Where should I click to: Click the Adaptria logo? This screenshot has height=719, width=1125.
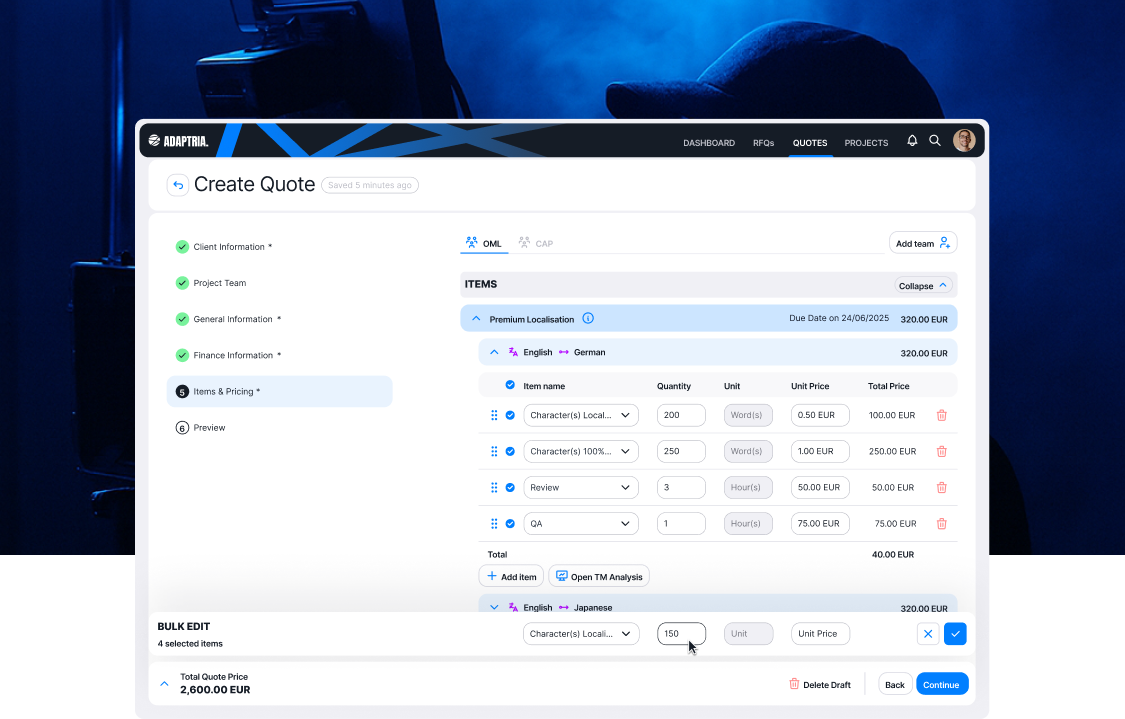178,141
